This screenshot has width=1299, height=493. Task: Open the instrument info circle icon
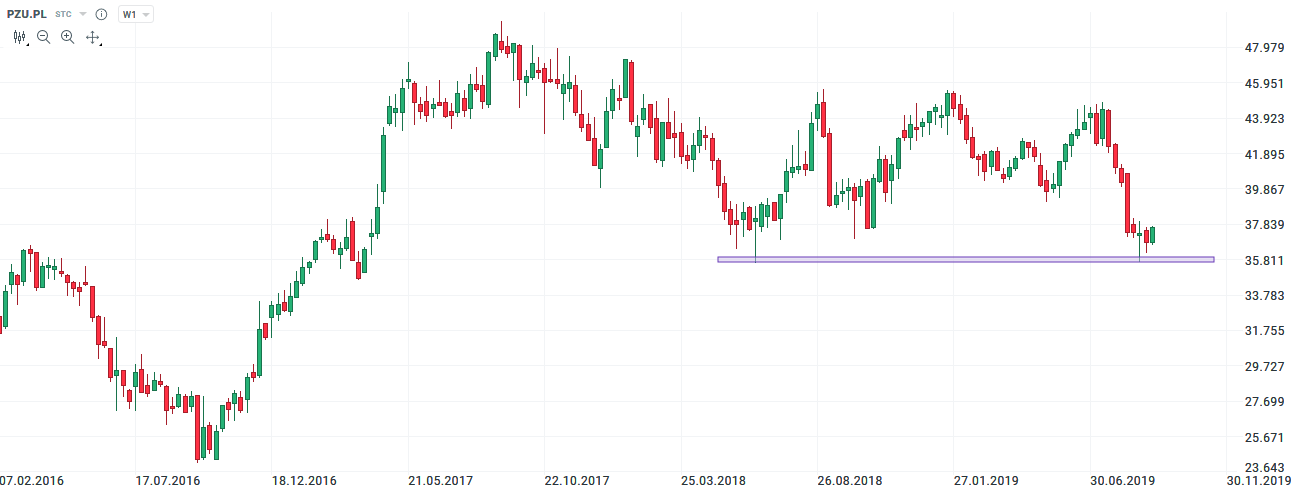pyautogui.click(x=101, y=15)
